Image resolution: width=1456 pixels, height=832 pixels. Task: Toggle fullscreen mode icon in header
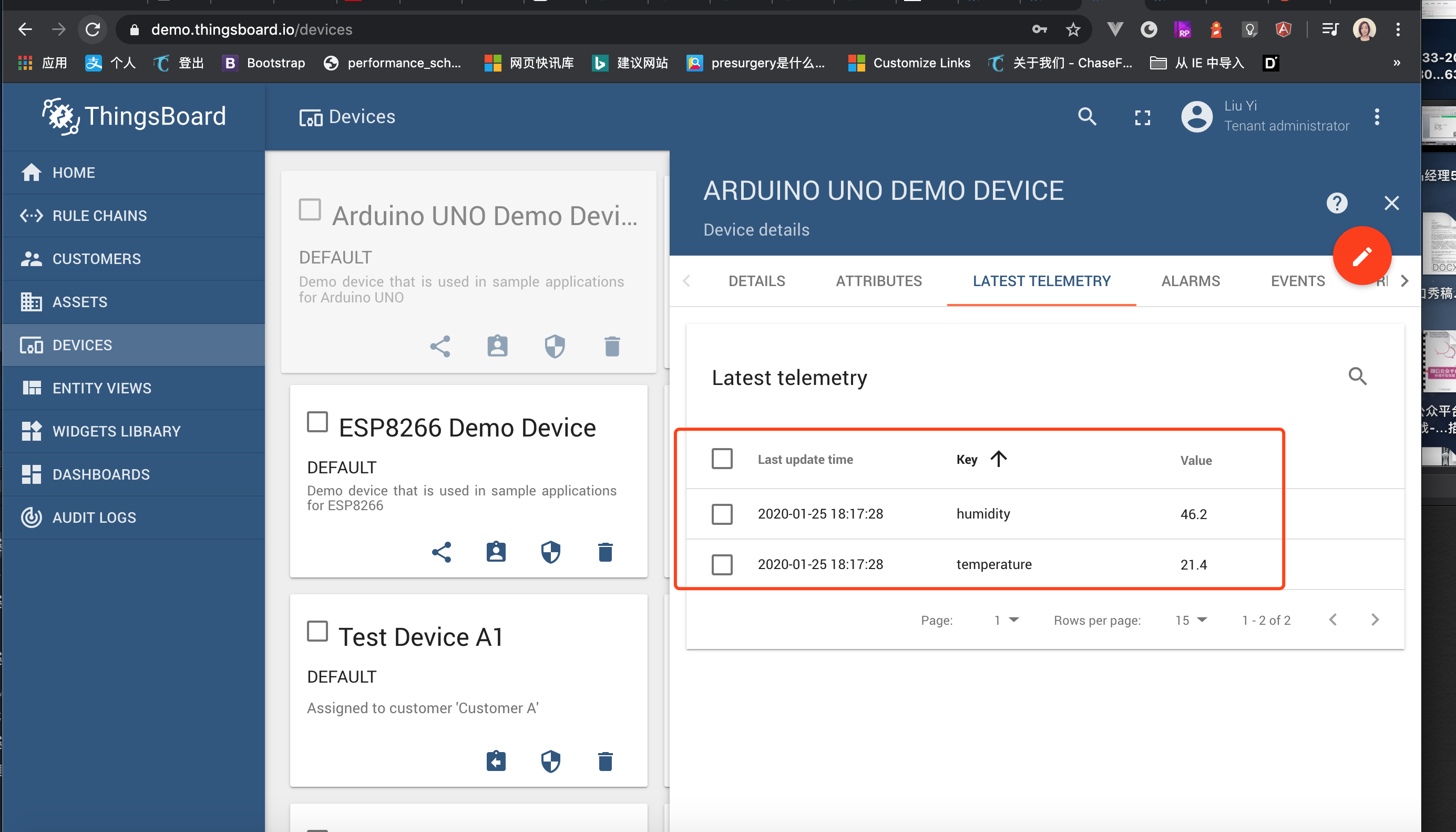(x=1142, y=117)
